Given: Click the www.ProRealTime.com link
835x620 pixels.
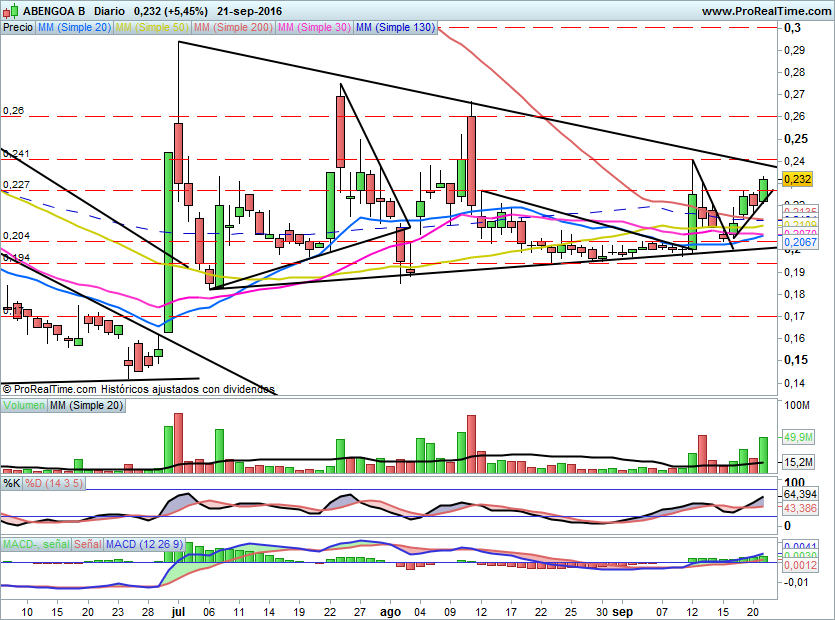Looking at the screenshot, I should pos(765,11).
